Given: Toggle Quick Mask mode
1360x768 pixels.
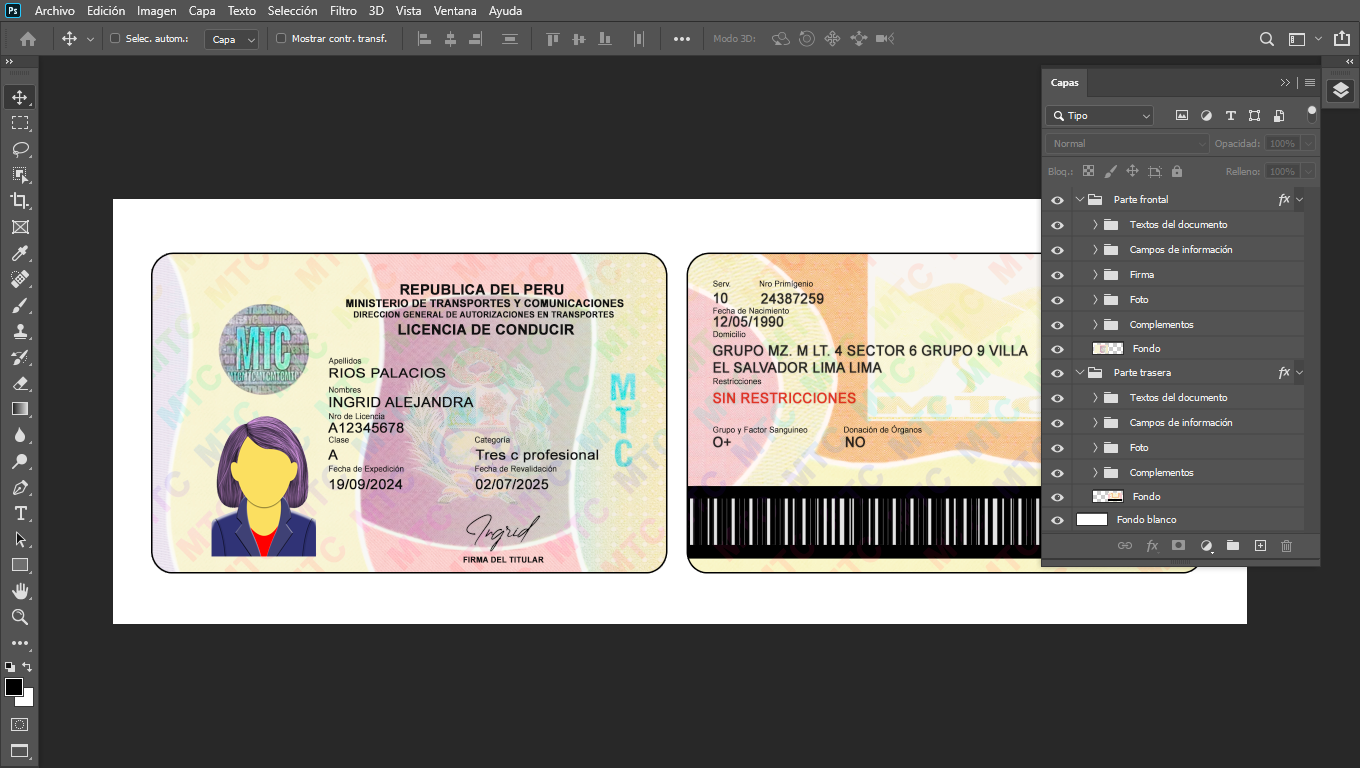Looking at the screenshot, I should click(20, 724).
